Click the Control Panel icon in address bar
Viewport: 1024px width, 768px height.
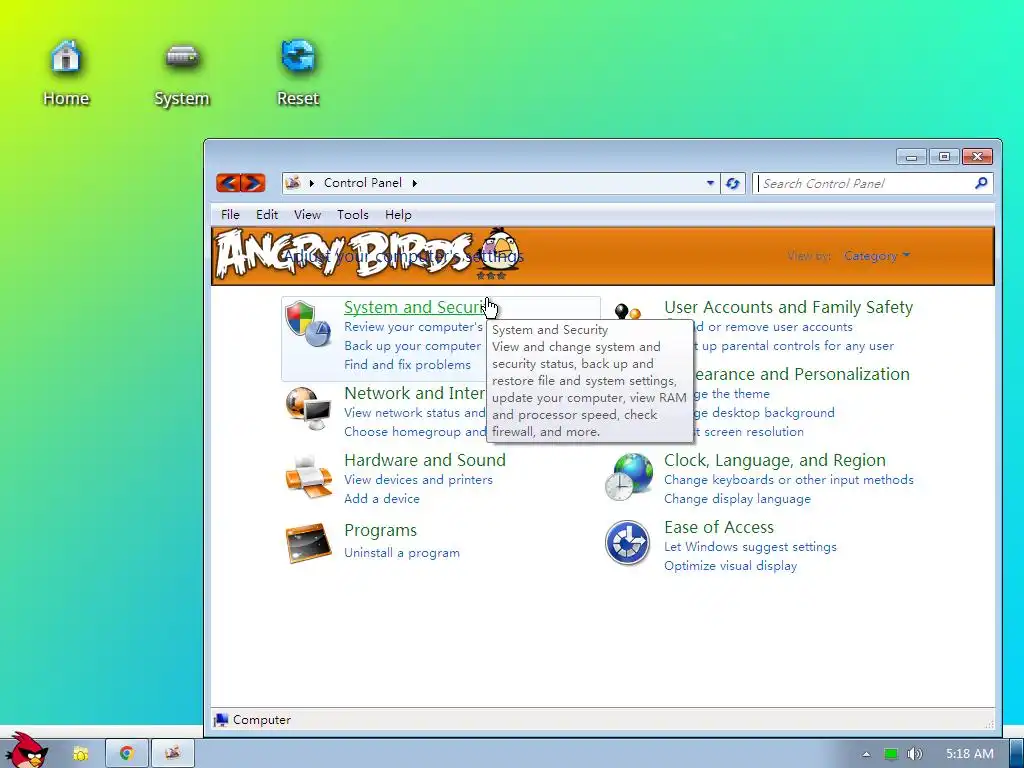293,183
